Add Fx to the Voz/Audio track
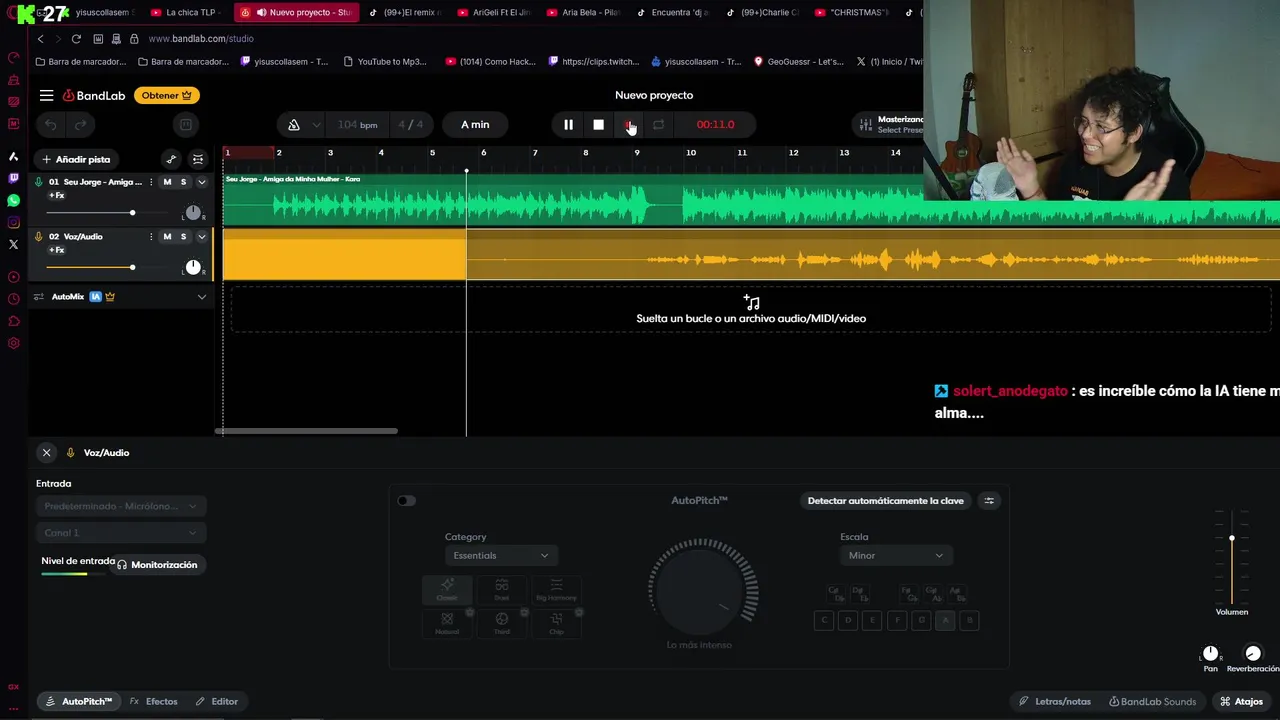This screenshot has width=1280, height=720. click(x=57, y=250)
